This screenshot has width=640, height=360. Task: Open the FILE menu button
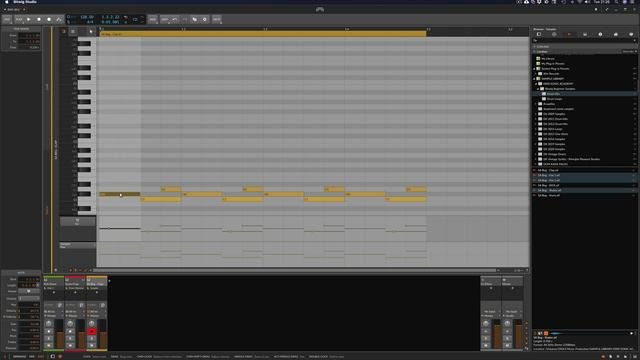click(7, 19)
